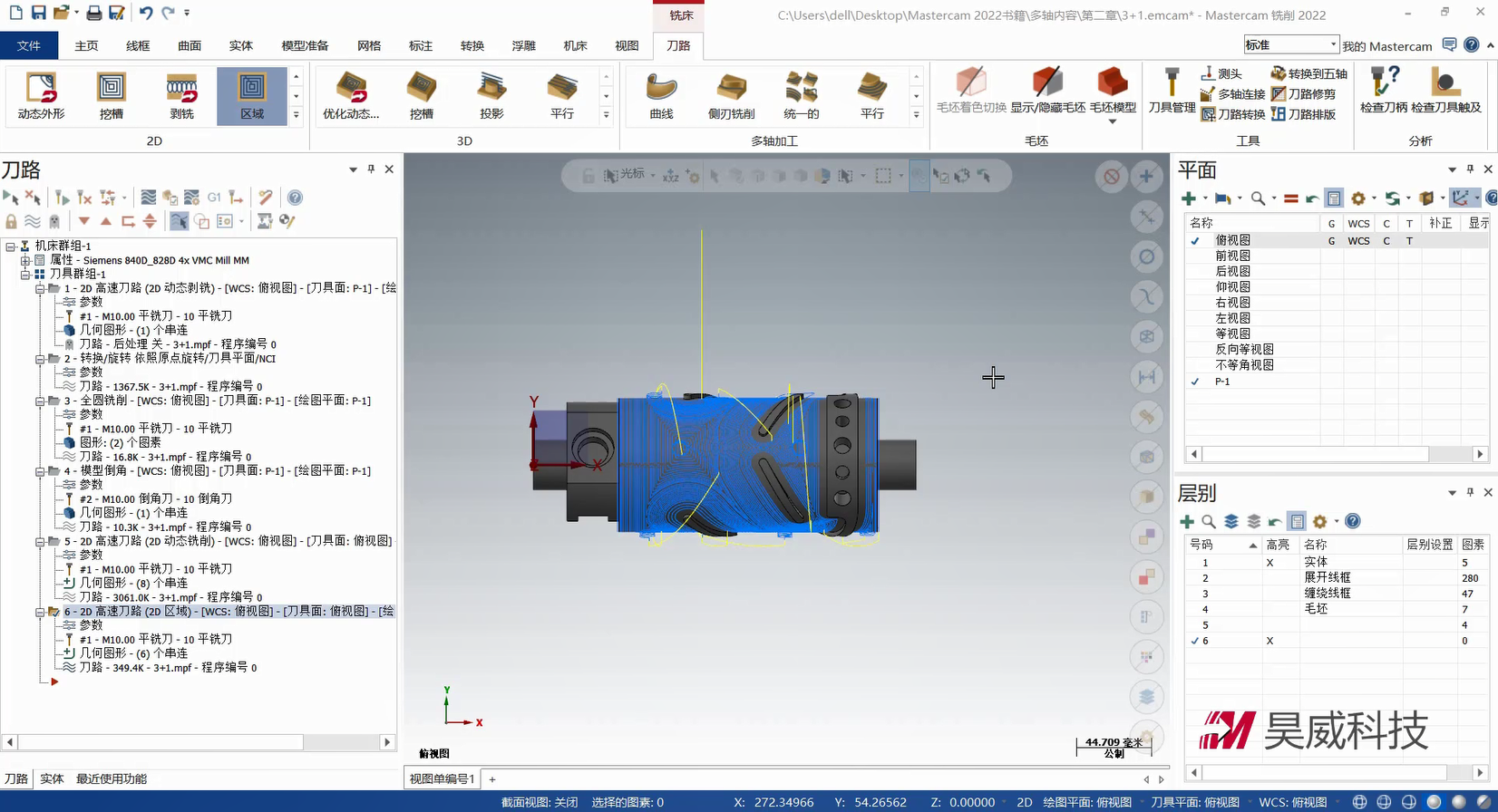Toggle lock icon in toolpath manager toolbar

pyautogui.click(x=11, y=221)
